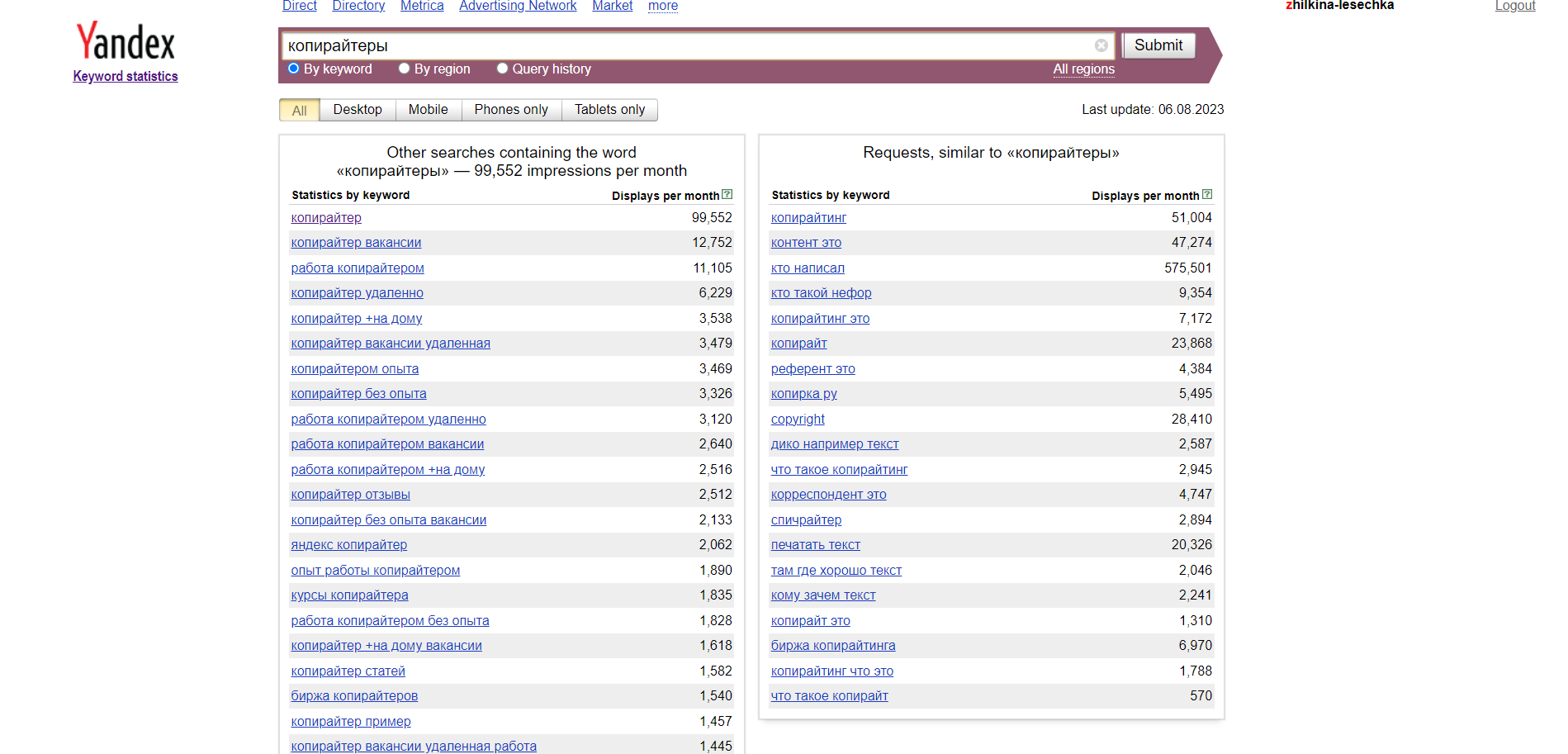1568x754 pixels.
Task: Click help icon beside right Displays per month
Action: coord(1207,195)
